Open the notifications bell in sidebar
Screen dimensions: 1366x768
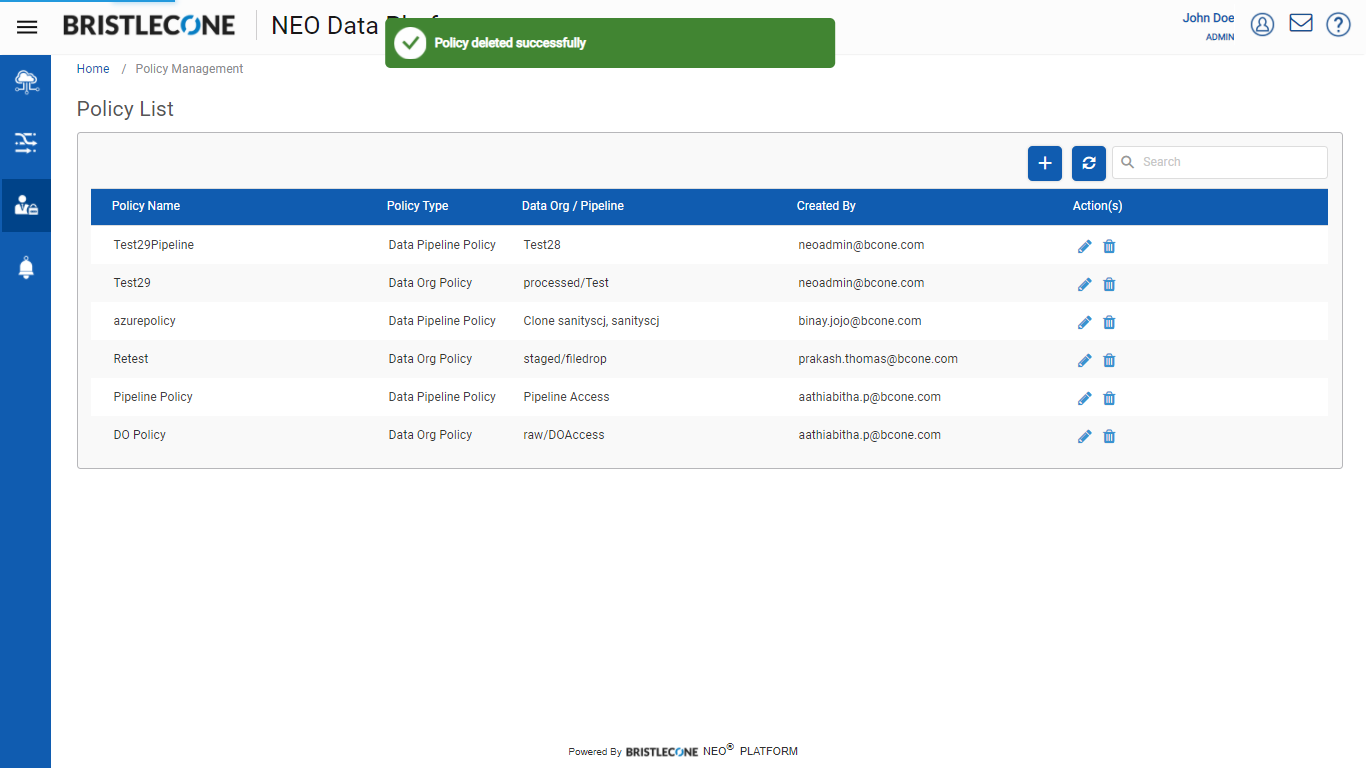coord(26,268)
